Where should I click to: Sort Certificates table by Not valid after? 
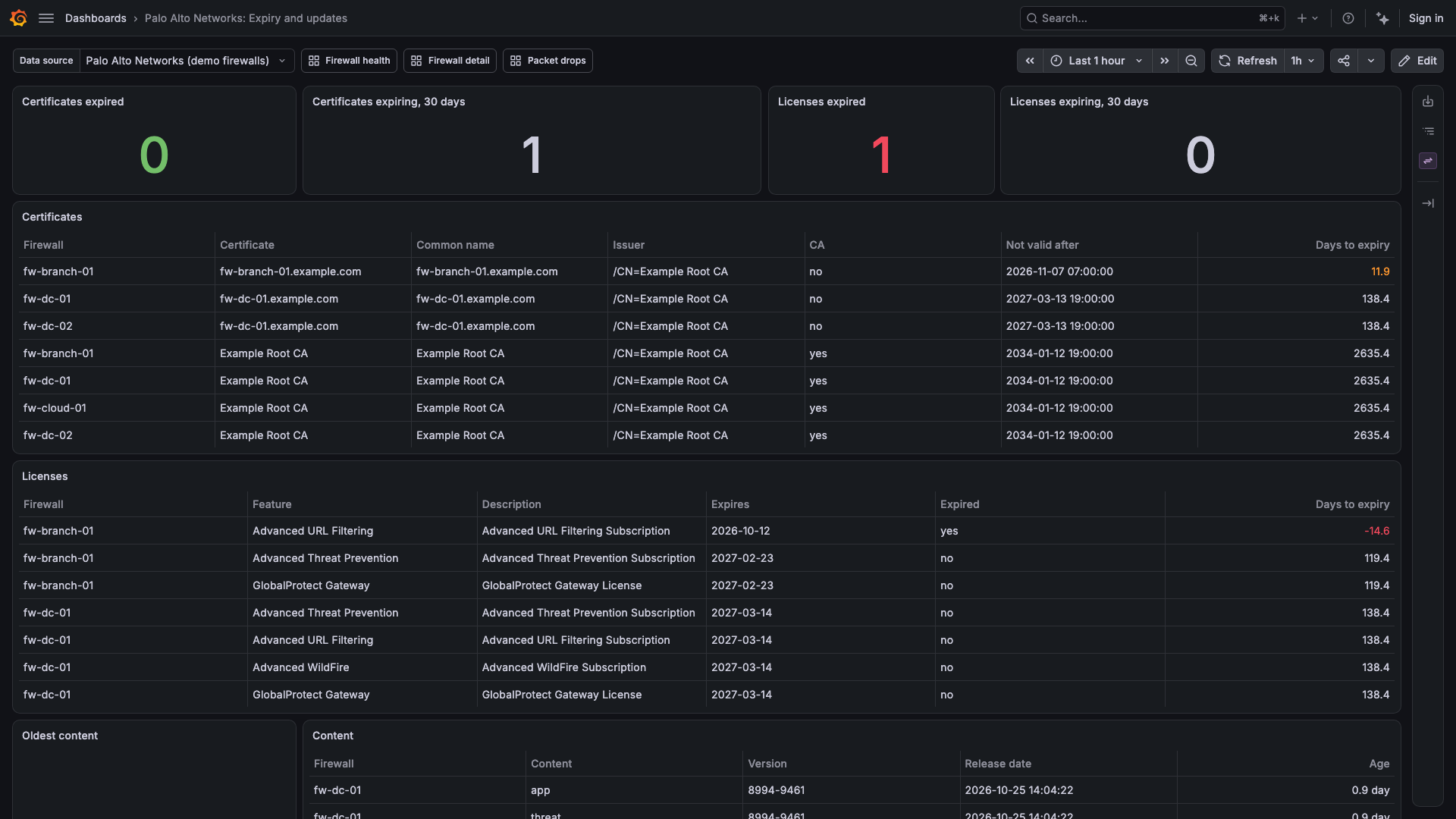click(1042, 245)
